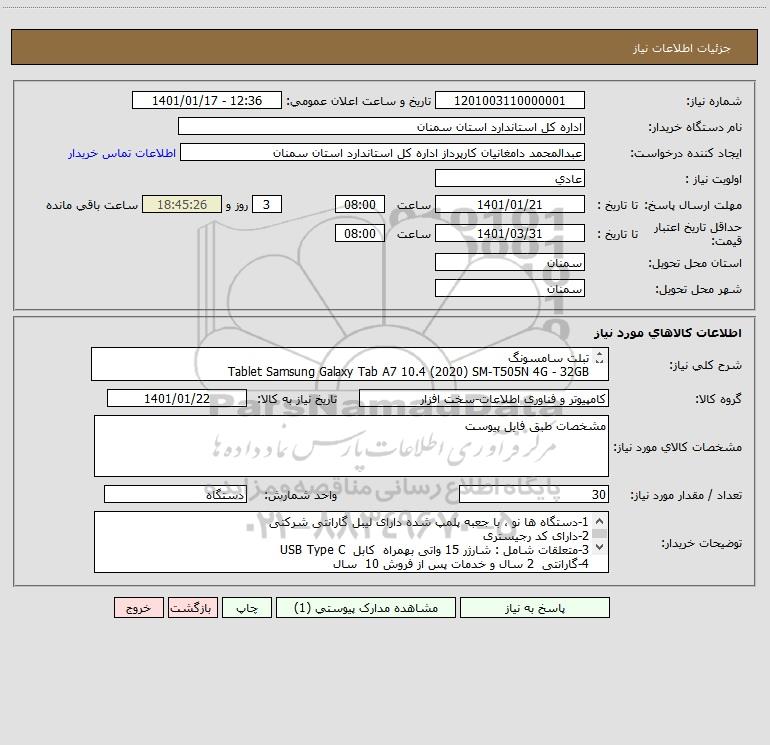The image size is (770, 745).
Task: Open اطلاعات تماس خریدار link
Action: (122, 153)
